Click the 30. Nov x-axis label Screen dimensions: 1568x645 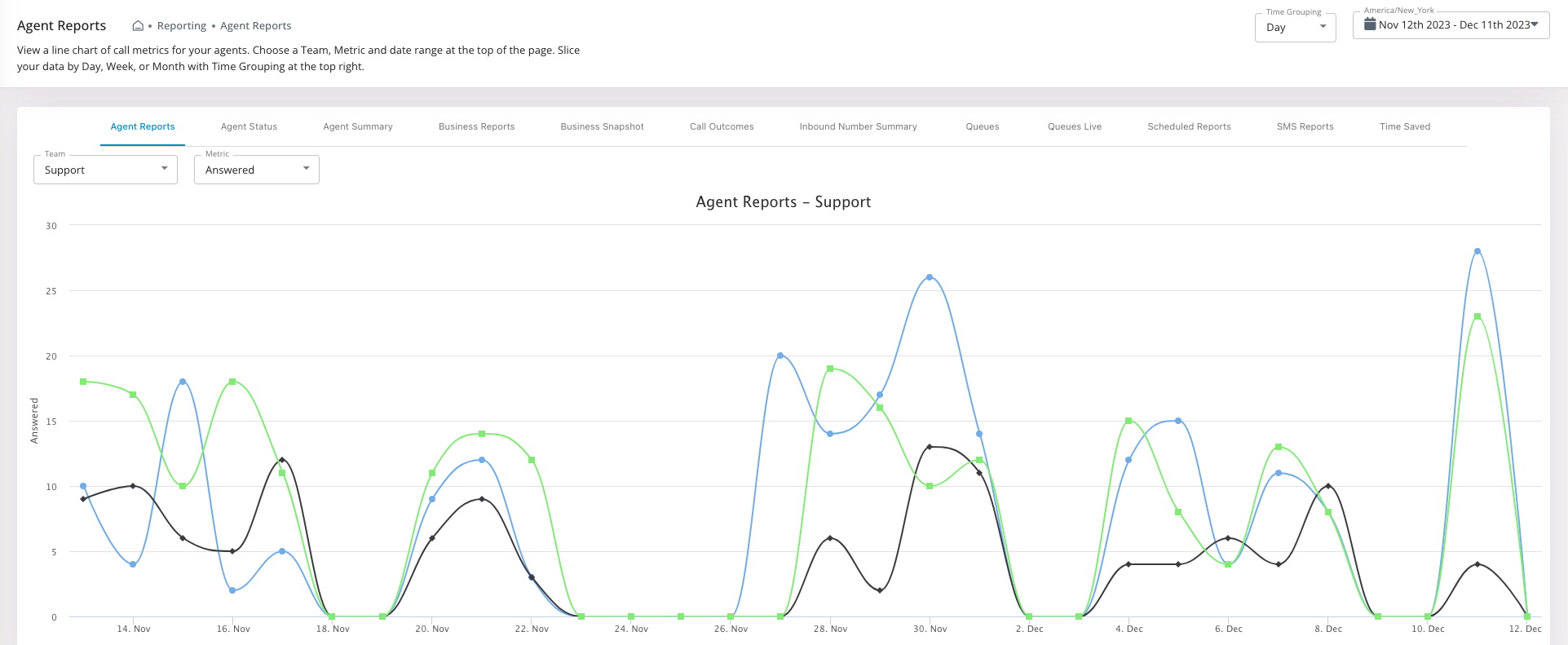930,629
